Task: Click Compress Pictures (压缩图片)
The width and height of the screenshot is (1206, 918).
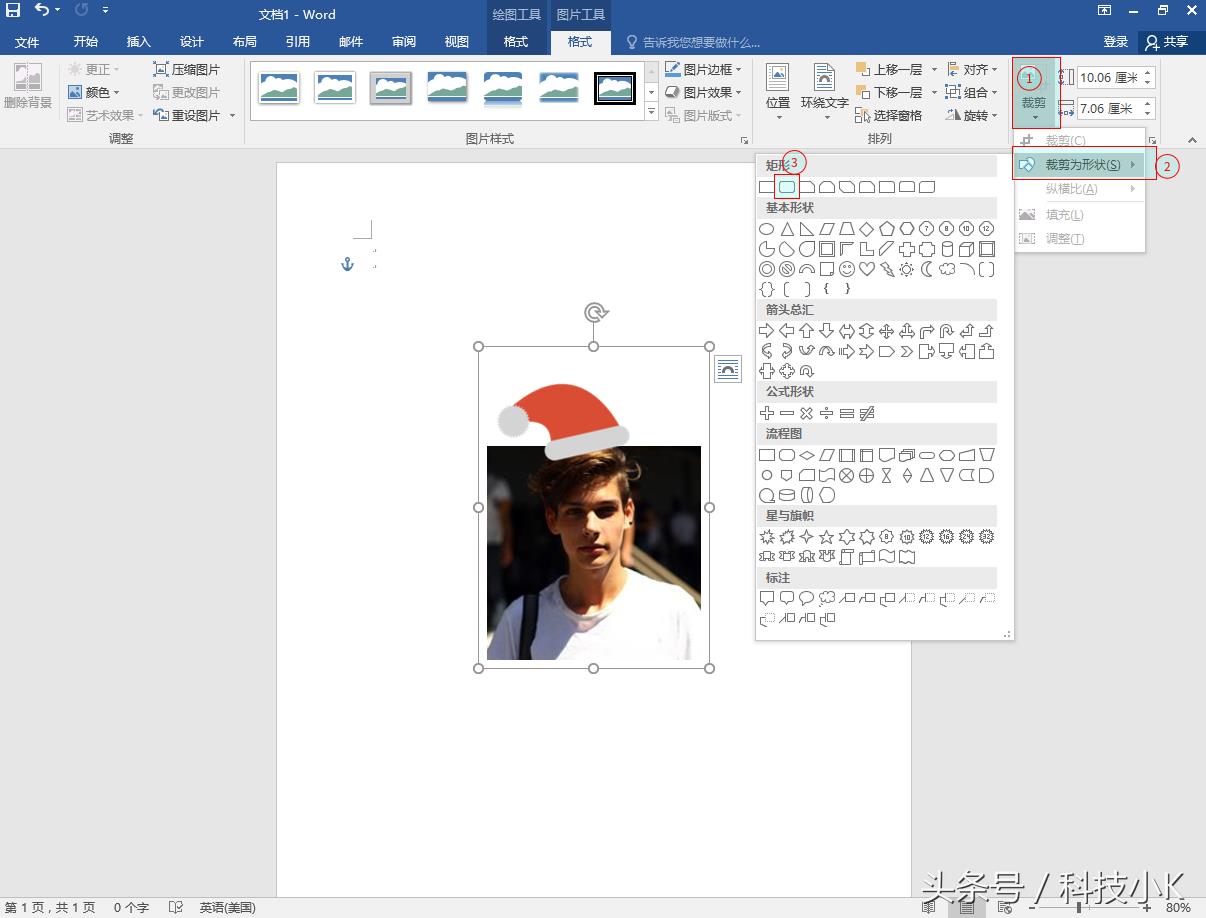Action: pos(187,70)
